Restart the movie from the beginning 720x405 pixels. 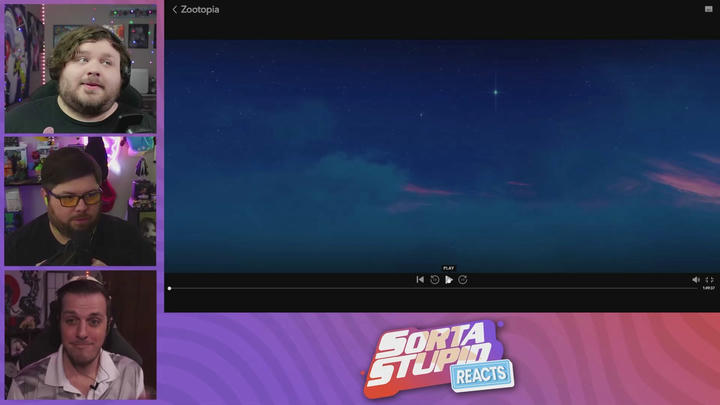420,280
